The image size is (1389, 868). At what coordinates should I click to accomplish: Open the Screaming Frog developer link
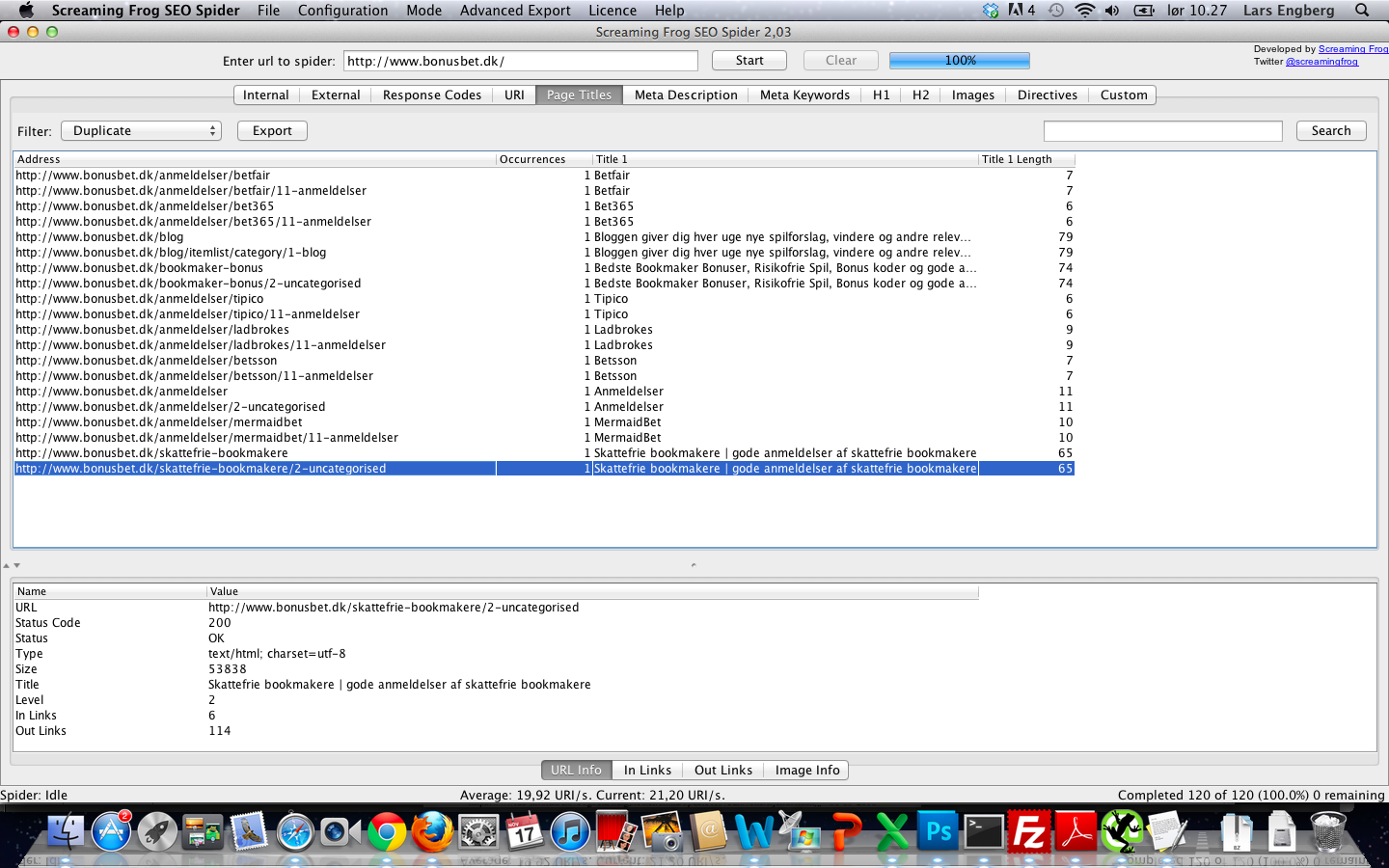[1353, 49]
